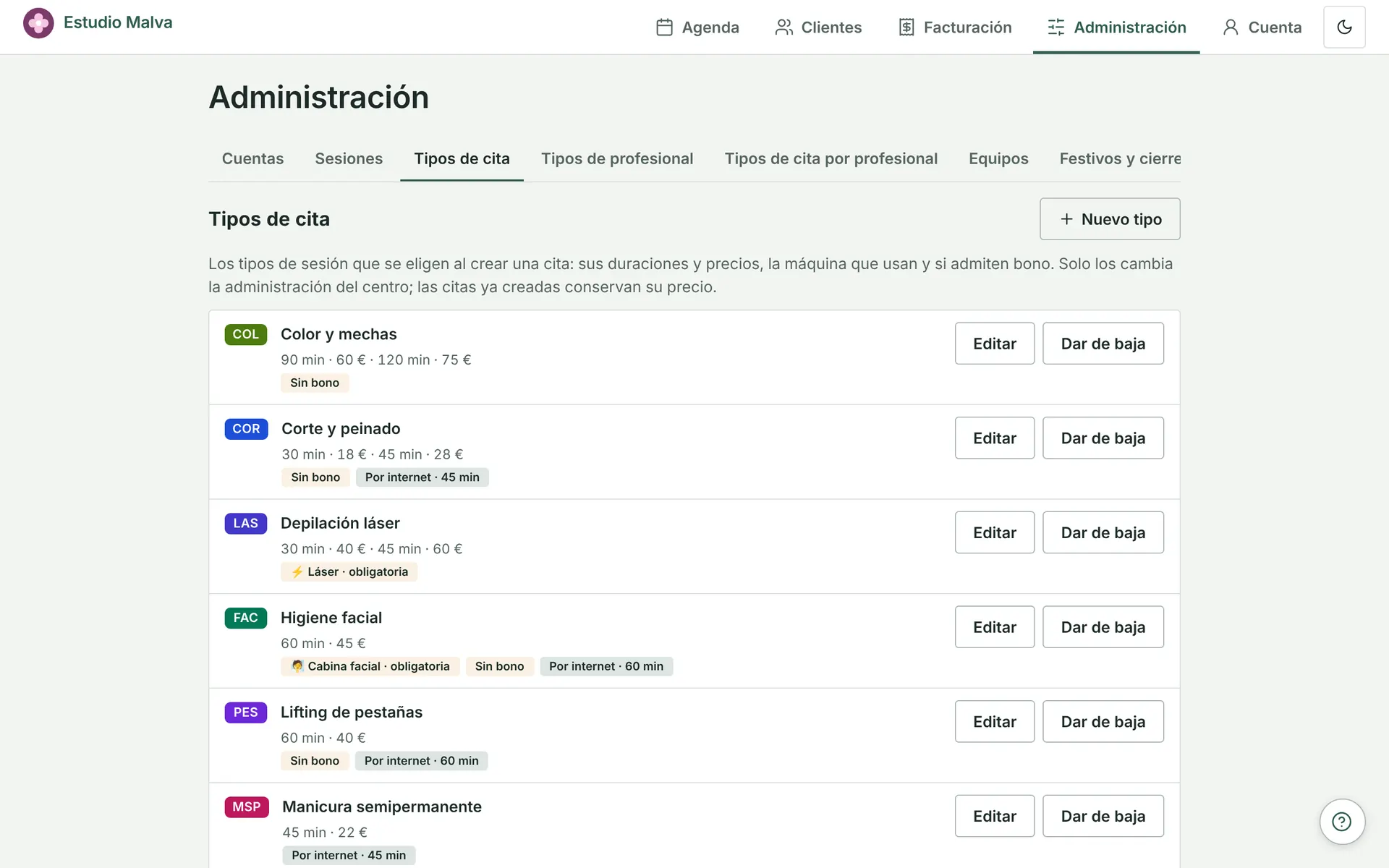Click the Color y mechas title

click(x=339, y=334)
